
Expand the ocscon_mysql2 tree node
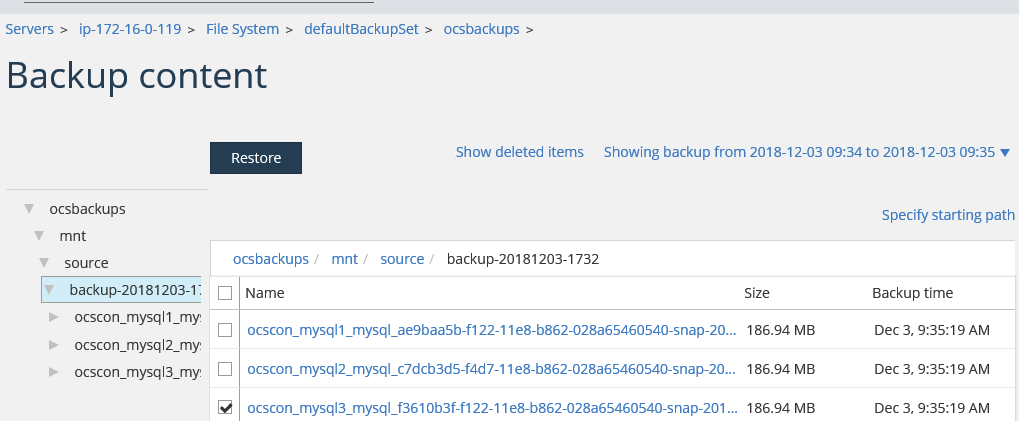(55, 345)
